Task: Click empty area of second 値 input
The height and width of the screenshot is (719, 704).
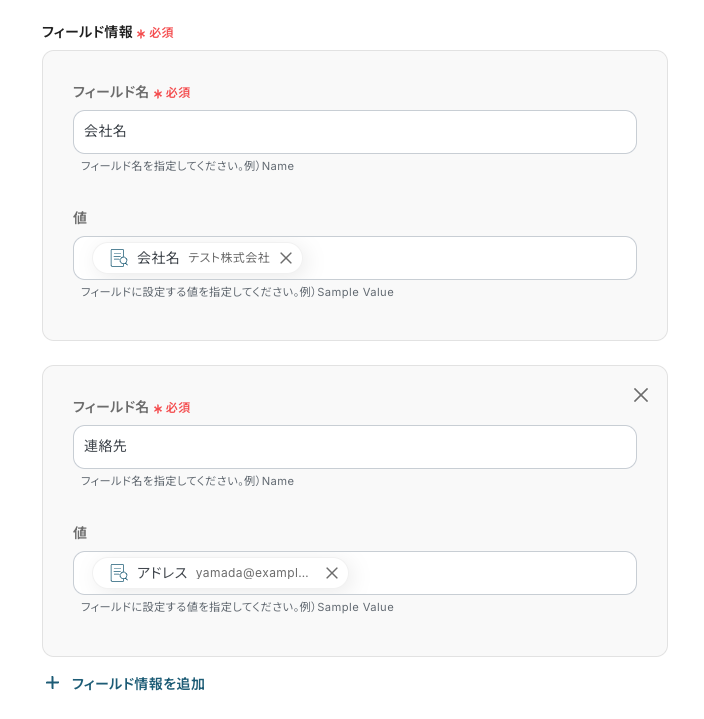Action: [491, 573]
